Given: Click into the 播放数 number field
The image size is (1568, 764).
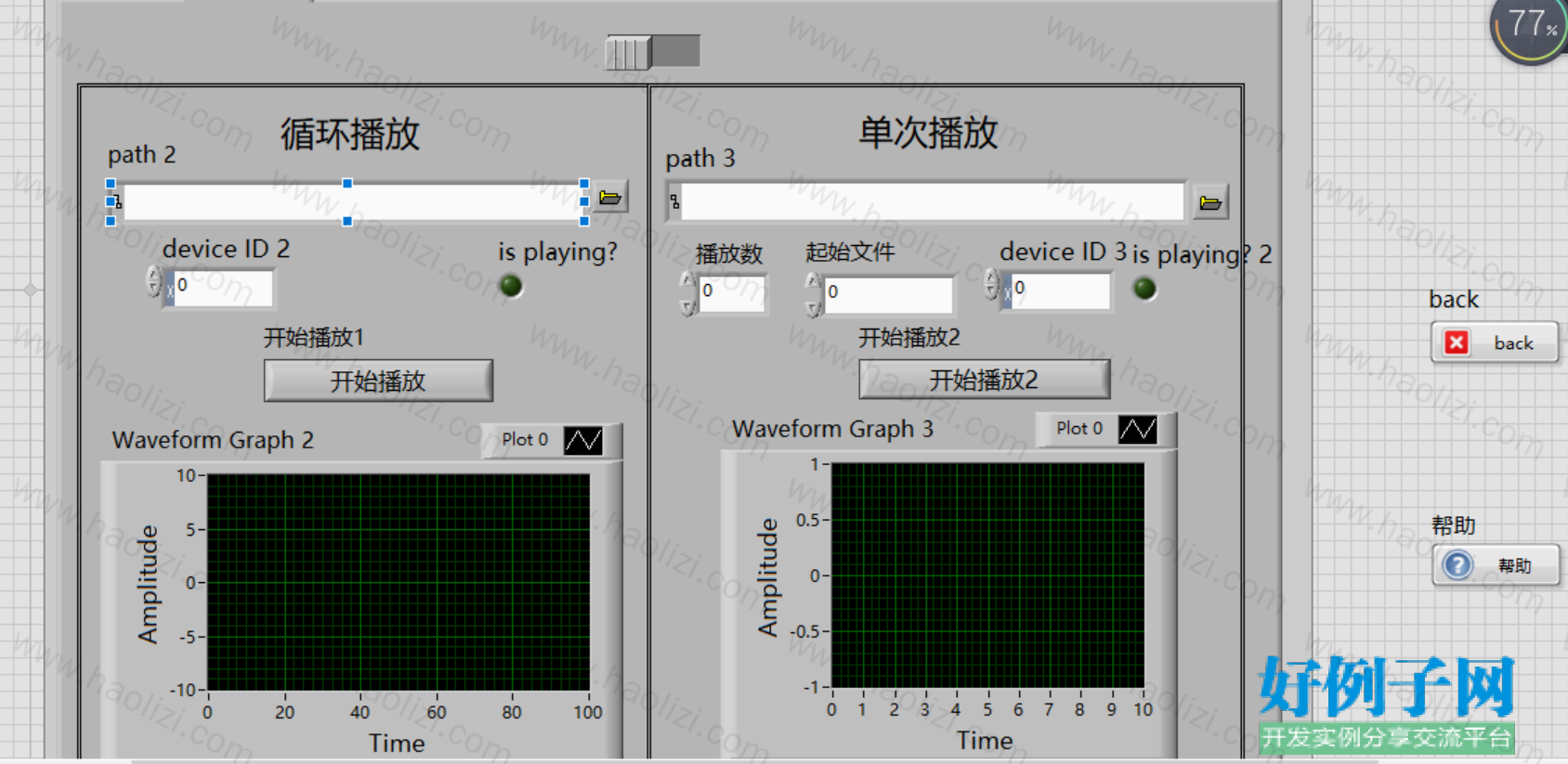Looking at the screenshot, I should (732, 293).
